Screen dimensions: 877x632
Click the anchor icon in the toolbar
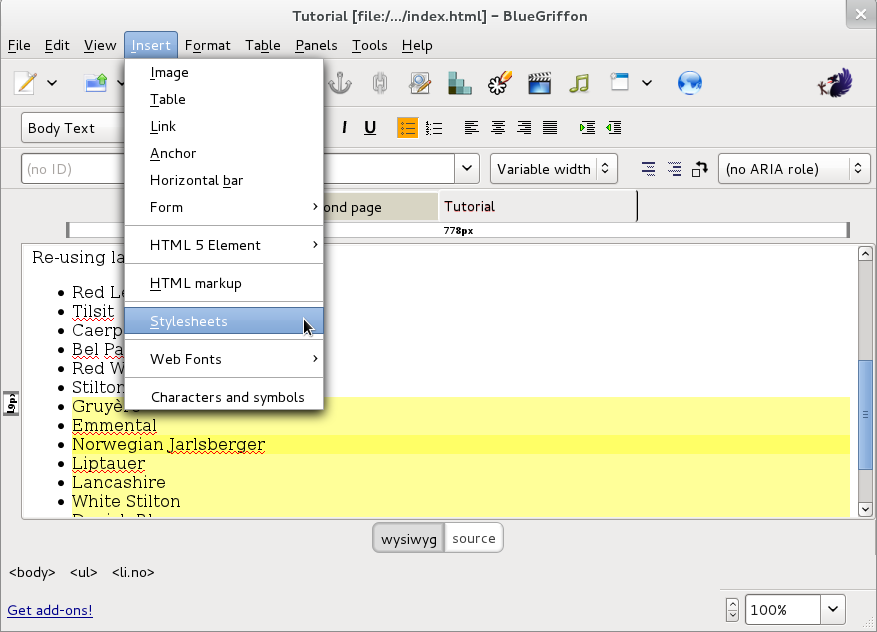coord(342,84)
